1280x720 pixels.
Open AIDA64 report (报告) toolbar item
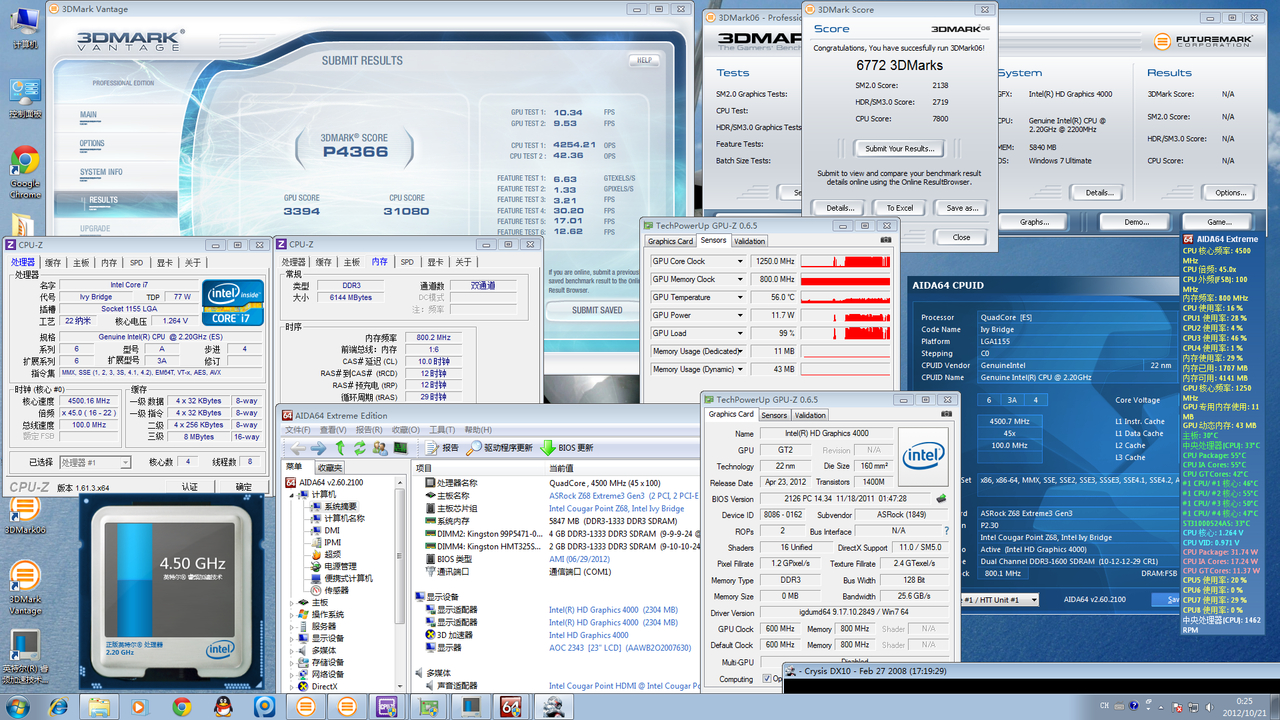coord(442,448)
